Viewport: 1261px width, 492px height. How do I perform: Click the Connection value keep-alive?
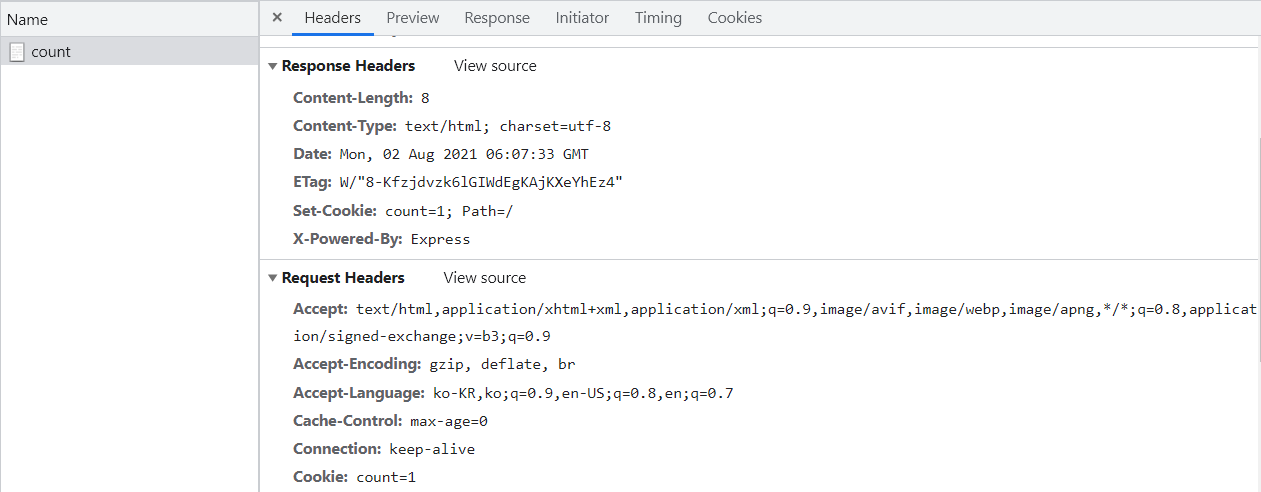[432, 450]
